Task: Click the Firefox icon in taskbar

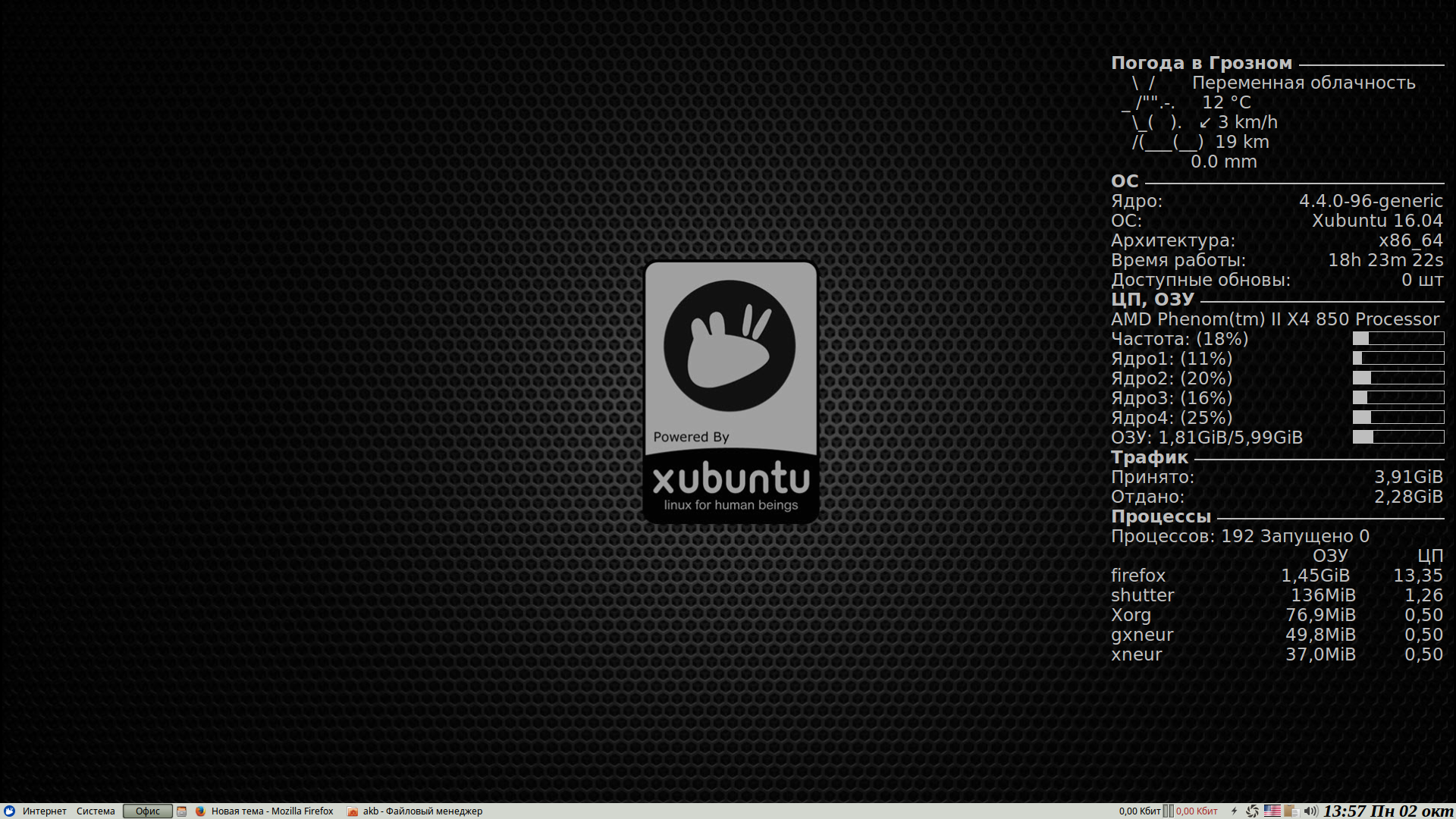Action: point(200,811)
